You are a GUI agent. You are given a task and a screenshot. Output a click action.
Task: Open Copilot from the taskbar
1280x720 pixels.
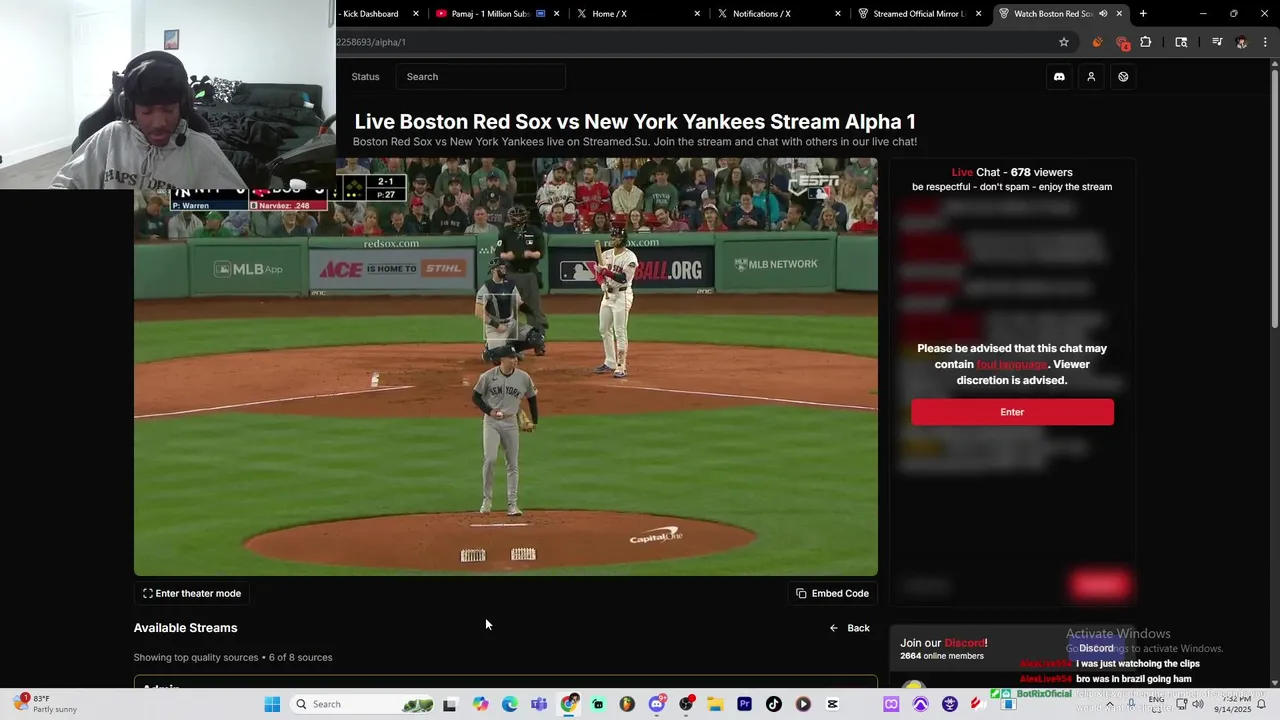(481, 704)
